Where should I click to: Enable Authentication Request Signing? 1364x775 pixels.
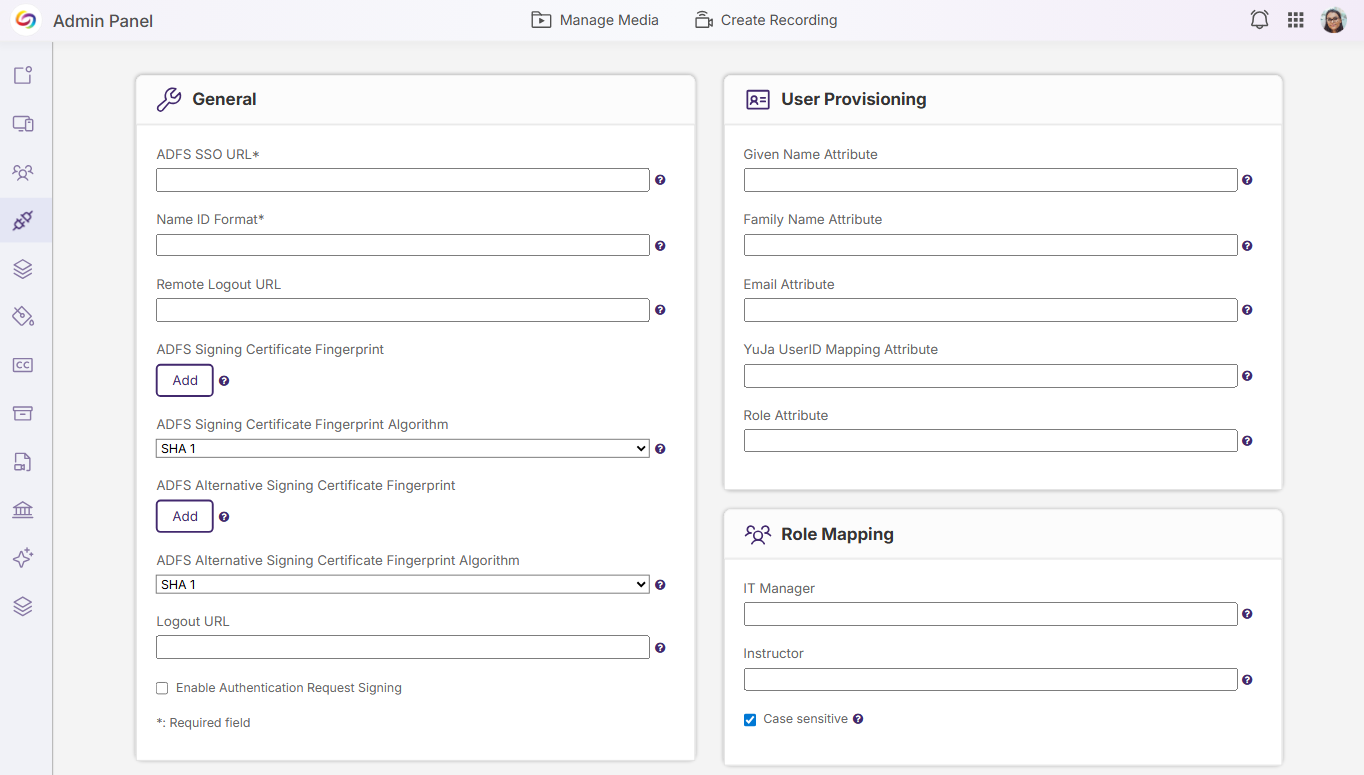[x=162, y=688]
